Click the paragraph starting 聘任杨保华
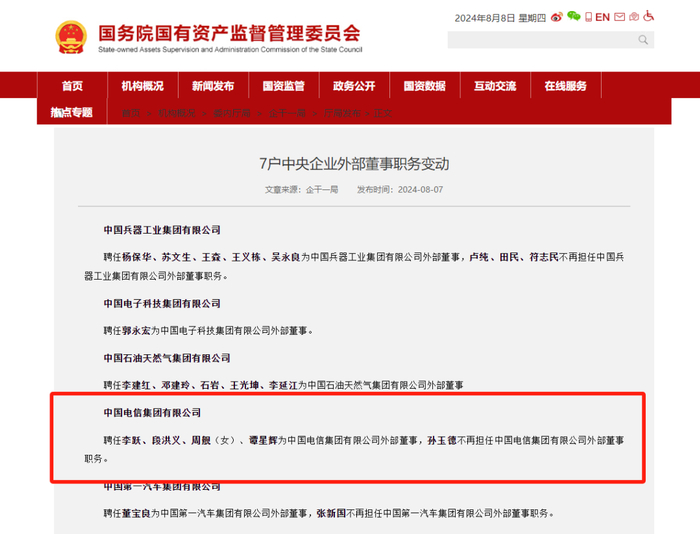Screen dimensions: 700x534 (x=354, y=267)
